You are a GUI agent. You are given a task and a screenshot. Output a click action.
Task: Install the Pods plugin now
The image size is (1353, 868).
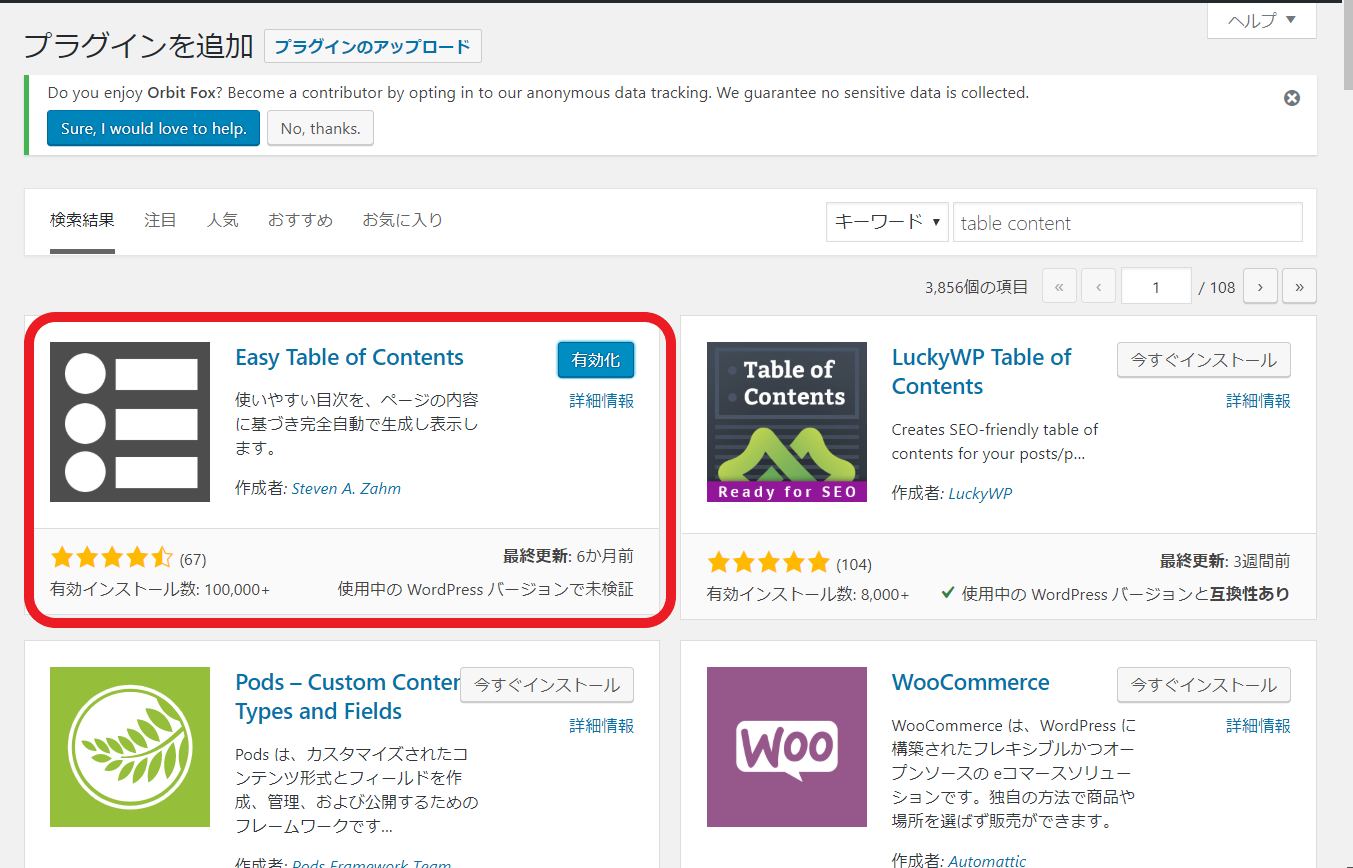[546, 685]
